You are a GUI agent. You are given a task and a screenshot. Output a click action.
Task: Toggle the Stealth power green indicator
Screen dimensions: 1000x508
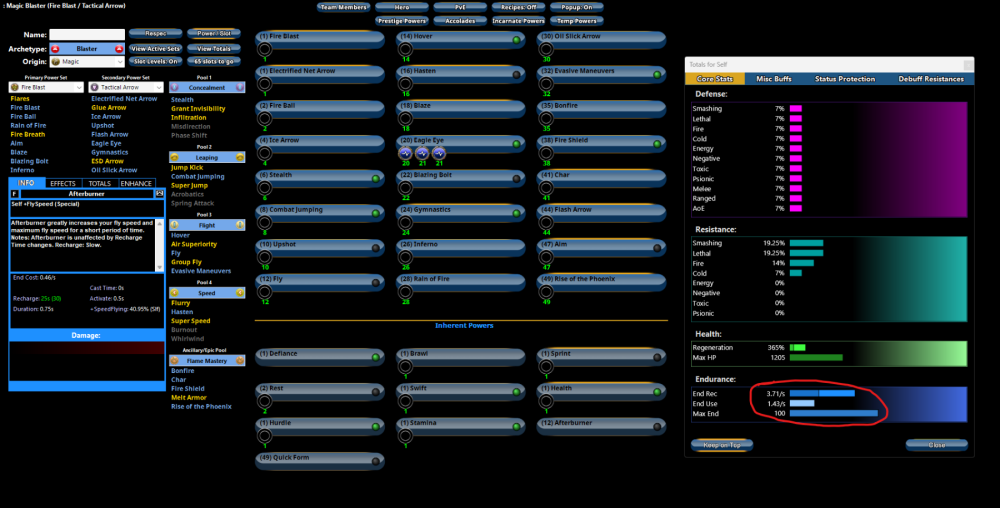375,179
